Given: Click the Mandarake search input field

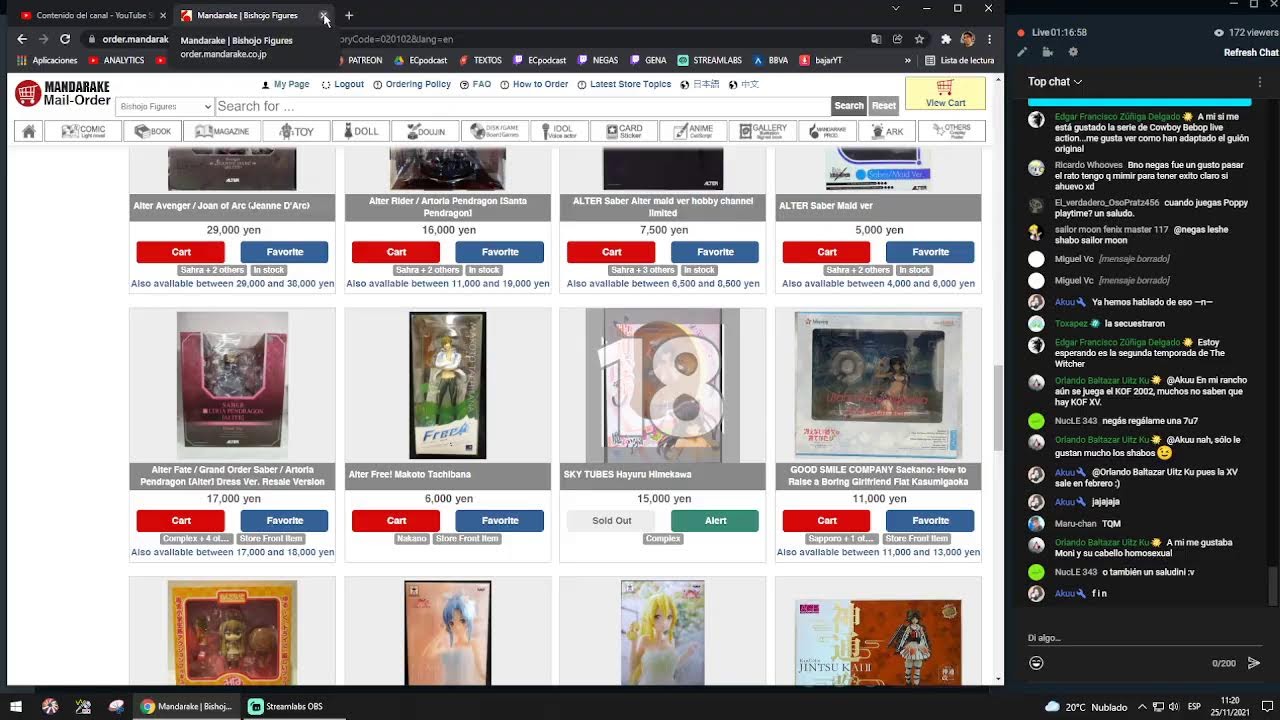Looking at the screenshot, I should coord(522,106).
